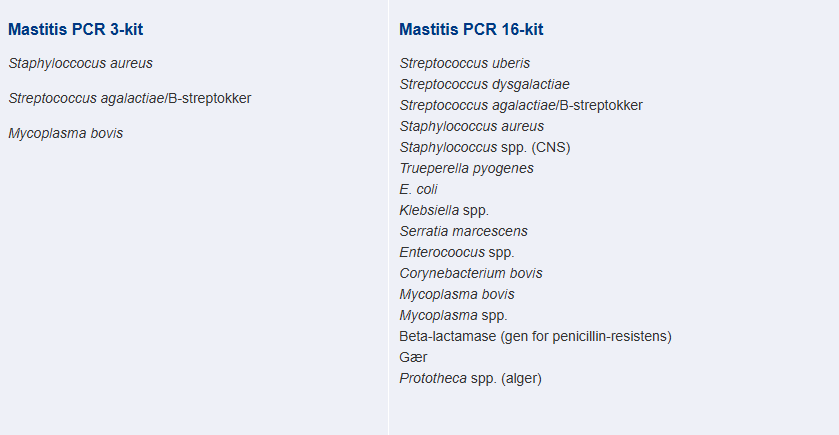The height and width of the screenshot is (435, 839).
Task: Click Streptococcus agalactiae/B-streptokker in 3-kit column
Action: [129, 98]
